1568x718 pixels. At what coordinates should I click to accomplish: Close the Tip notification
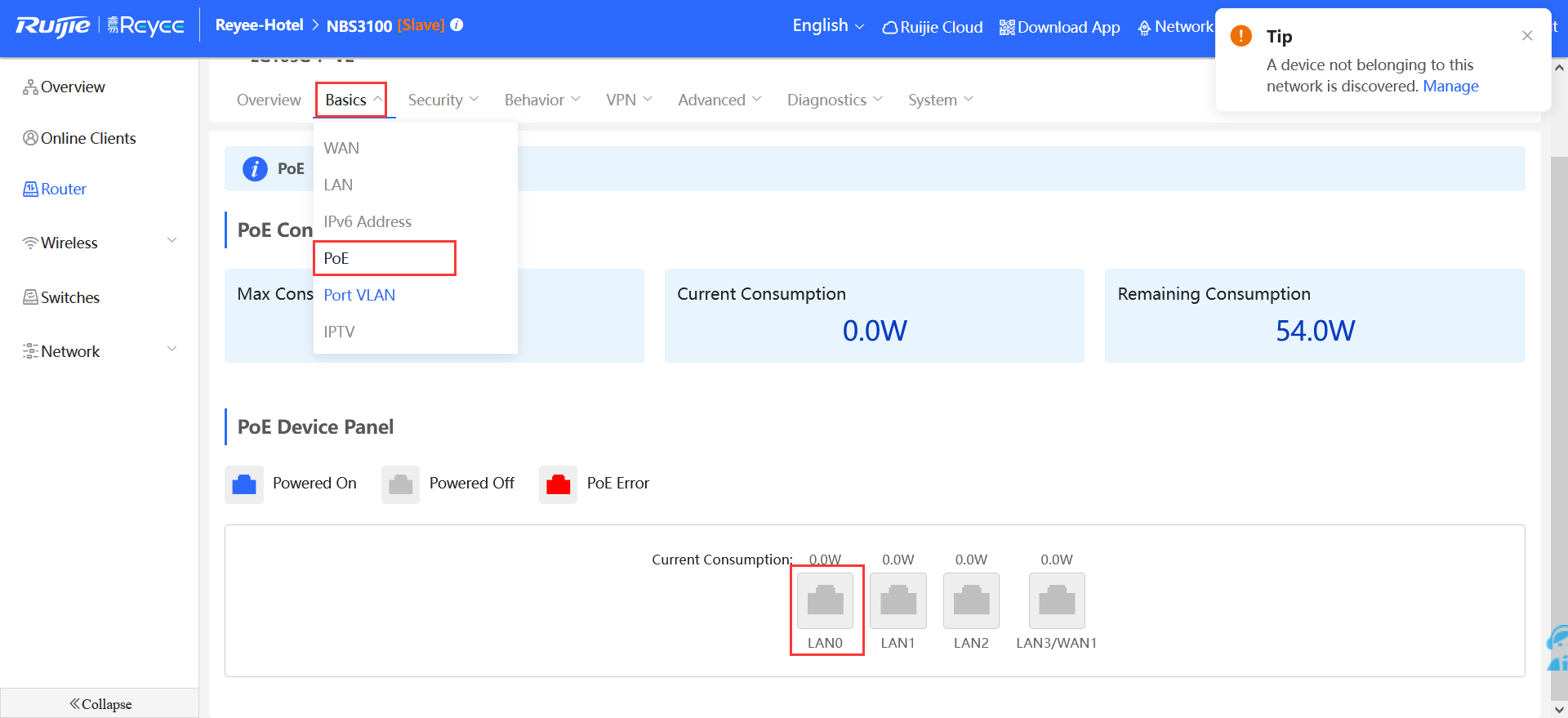[1527, 35]
